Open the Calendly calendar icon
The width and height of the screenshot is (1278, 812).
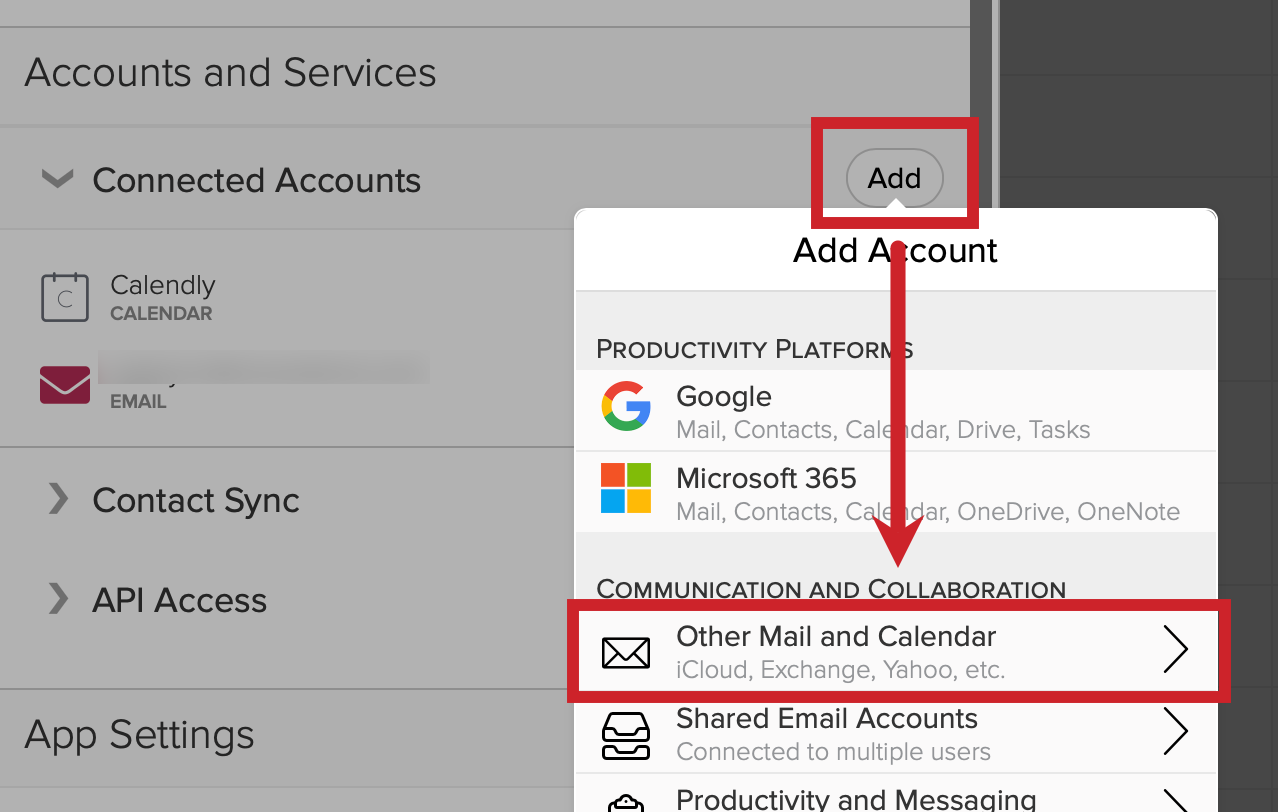[65, 297]
